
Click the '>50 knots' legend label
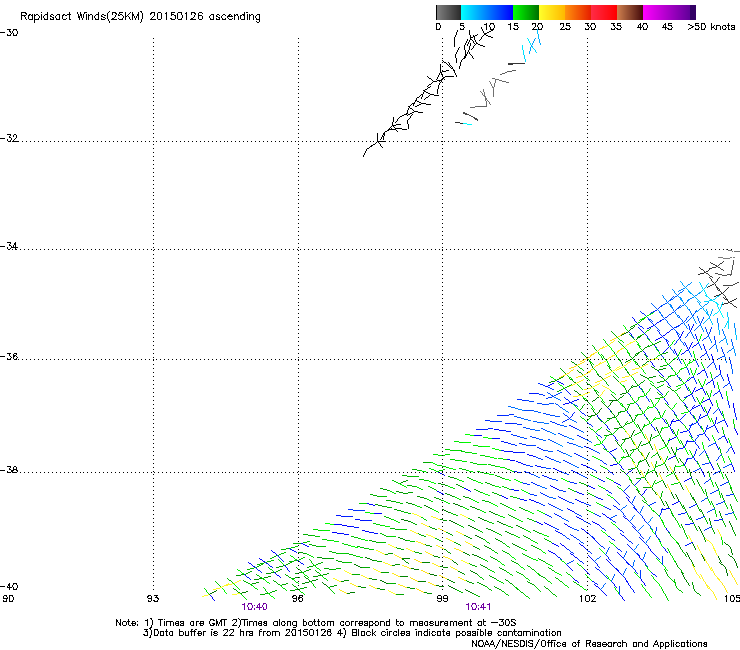711,27
